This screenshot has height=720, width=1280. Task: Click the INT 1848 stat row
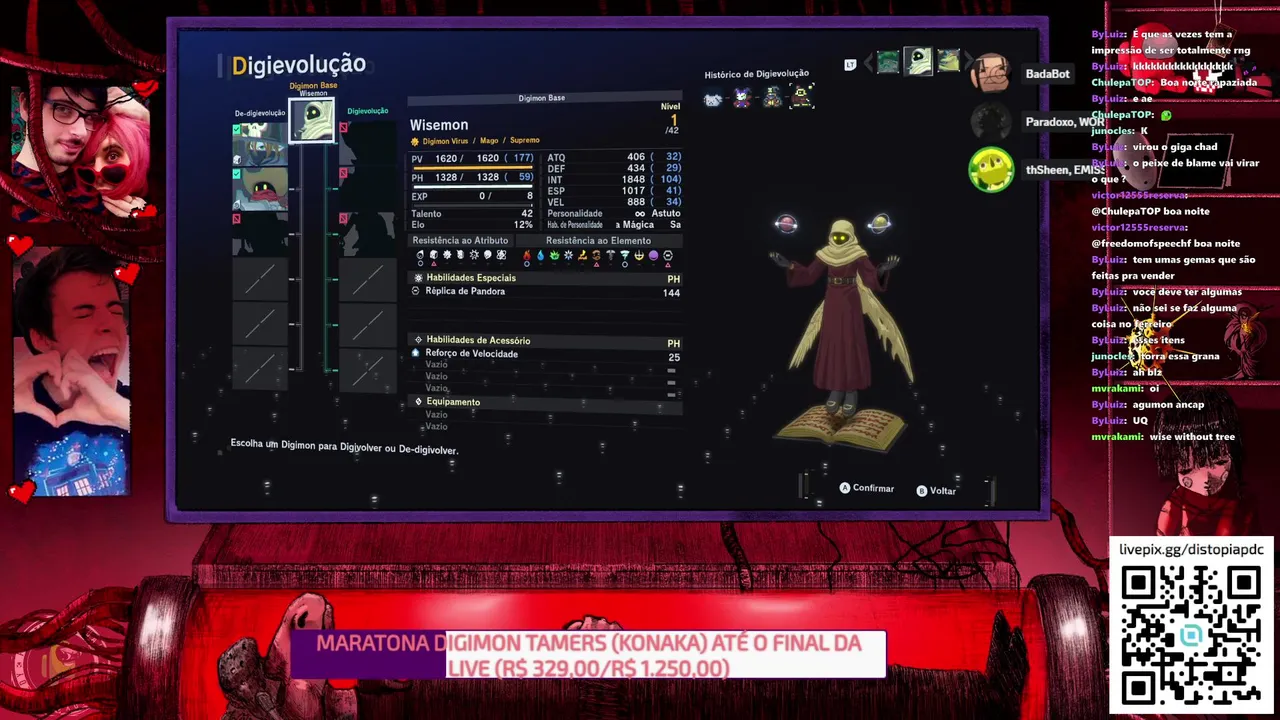coord(613,180)
